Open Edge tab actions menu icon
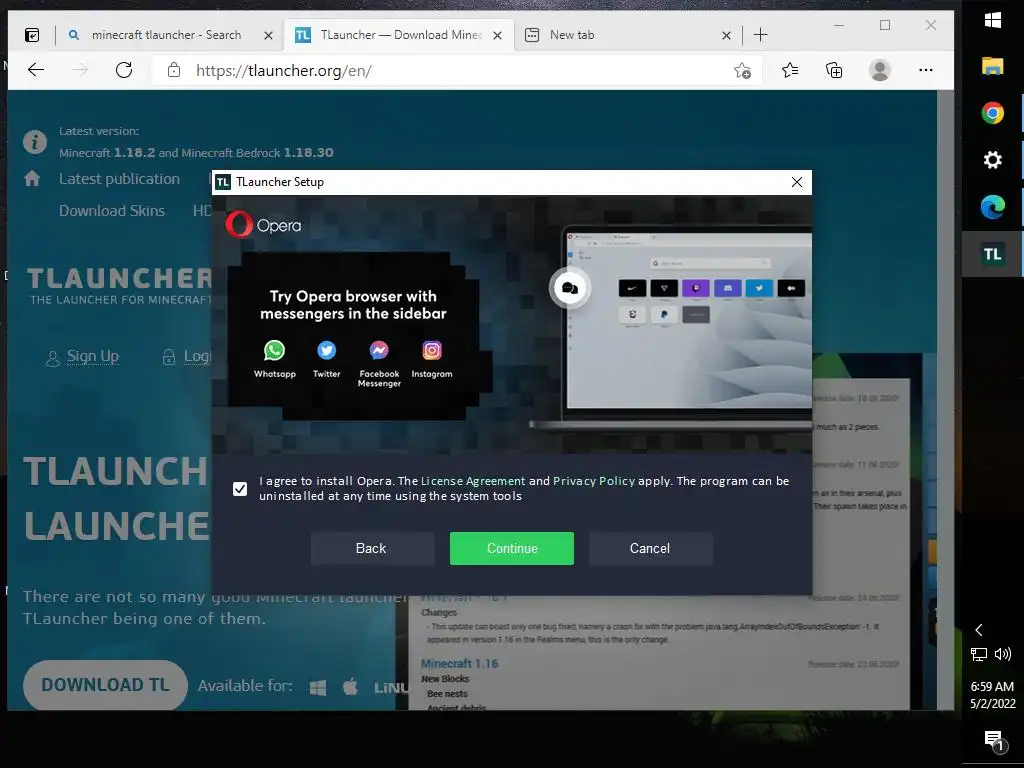Viewport: 1024px width, 768px height. click(x=32, y=35)
